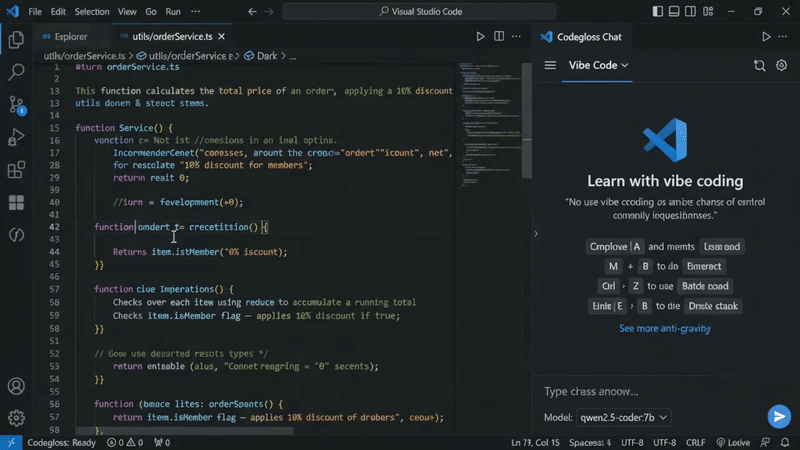Screen dimensions: 800x450
Task: Click the feedback icon in status bar
Action: tap(765, 442)
